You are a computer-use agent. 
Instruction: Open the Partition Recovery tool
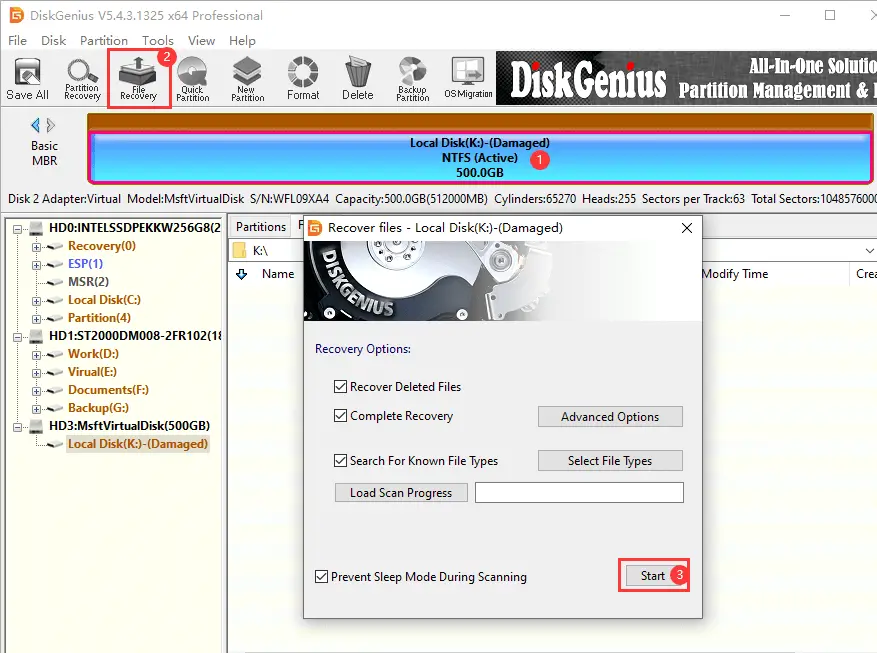pos(82,79)
